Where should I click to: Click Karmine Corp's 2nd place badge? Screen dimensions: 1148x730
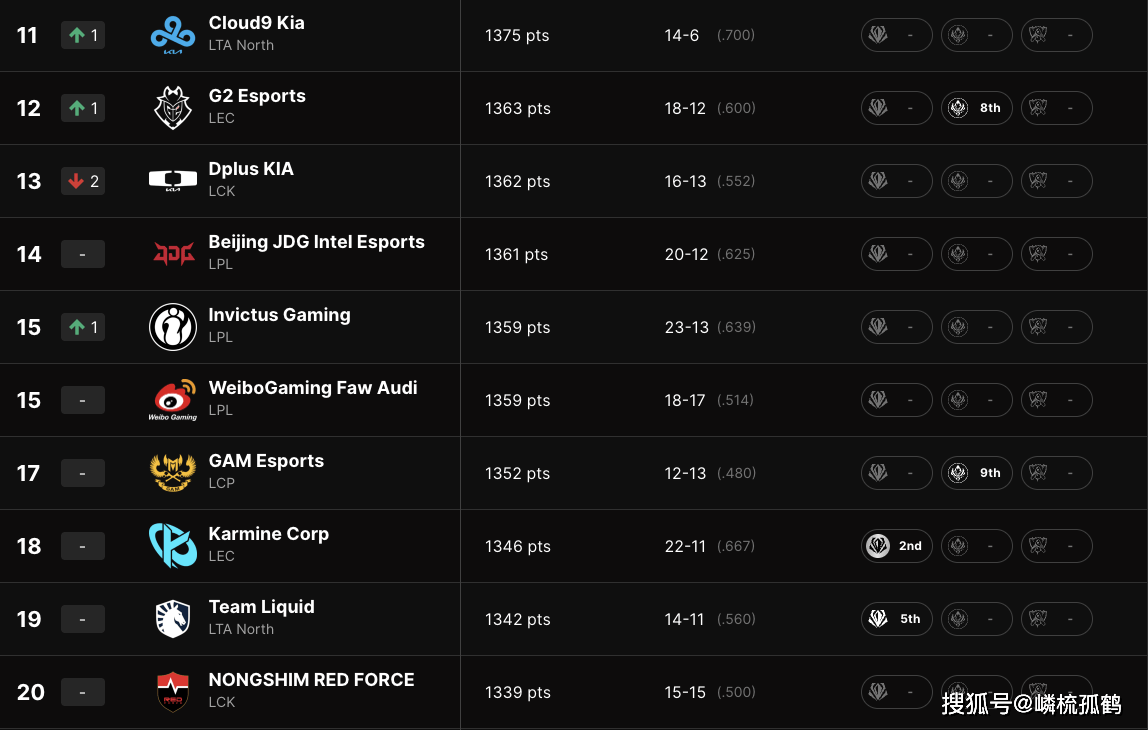pos(897,546)
